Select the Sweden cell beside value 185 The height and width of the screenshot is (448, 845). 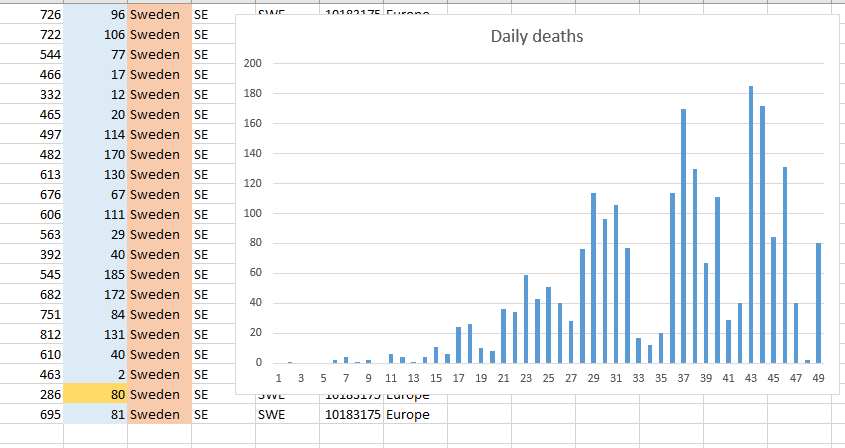point(158,274)
